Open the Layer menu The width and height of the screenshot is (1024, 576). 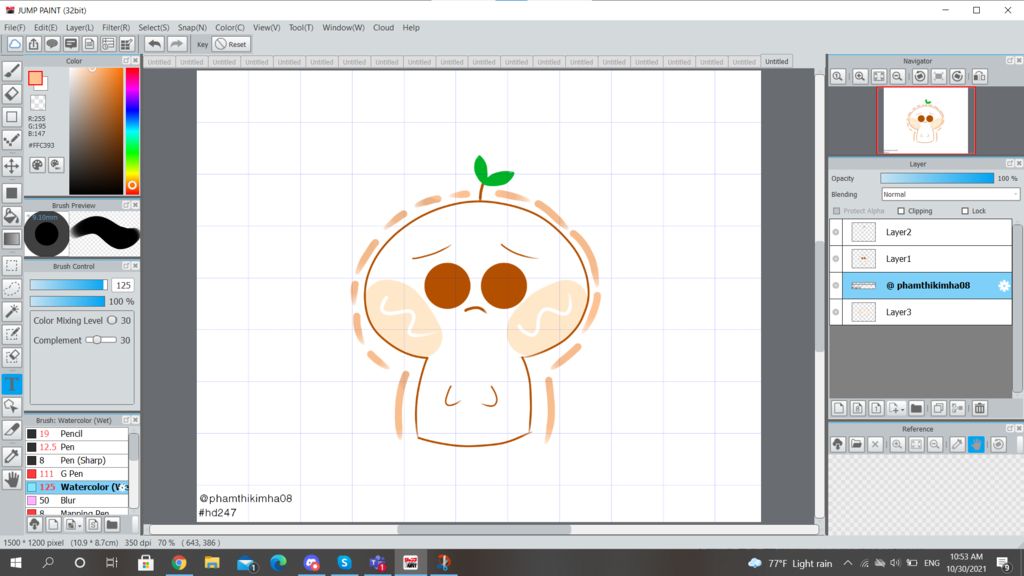80,27
